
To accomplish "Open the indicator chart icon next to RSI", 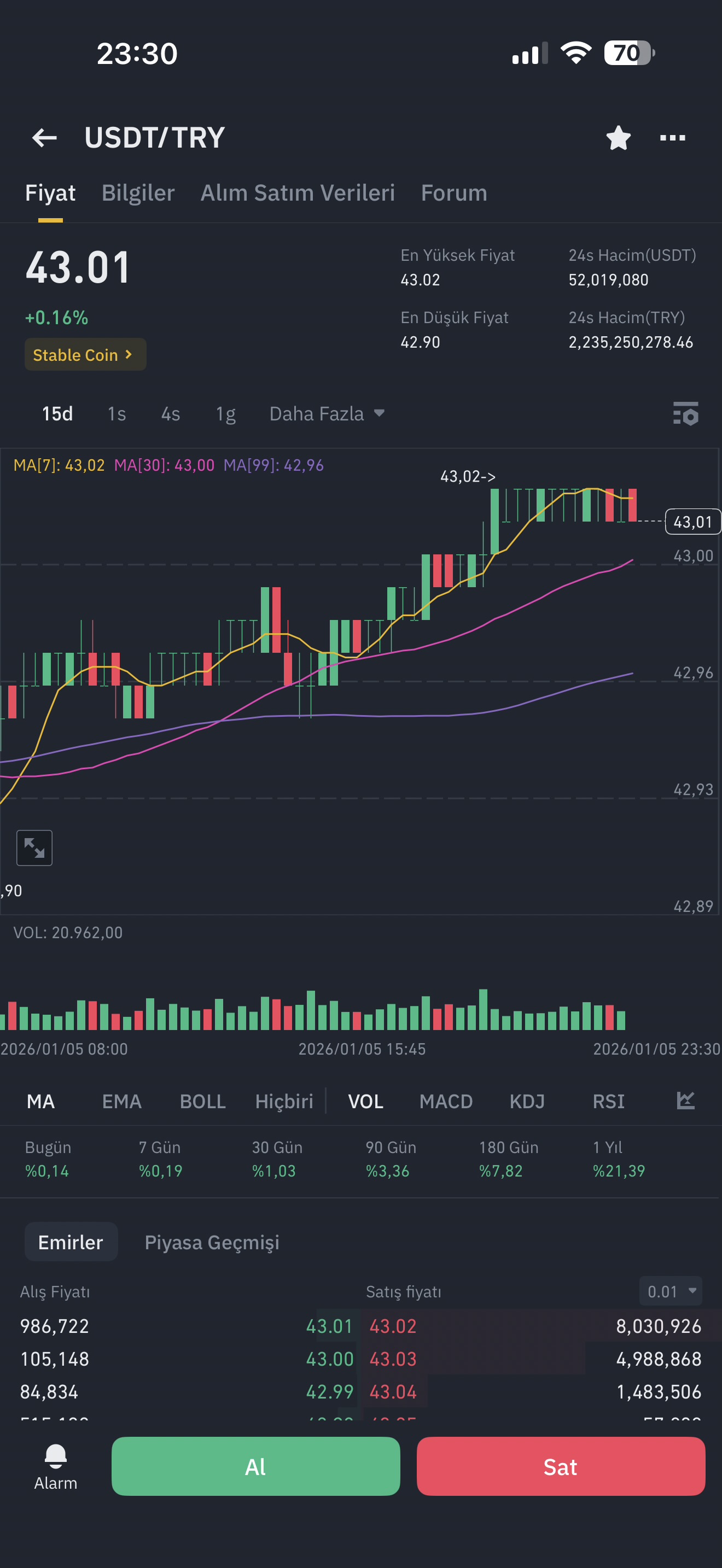I will coord(685,1101).
